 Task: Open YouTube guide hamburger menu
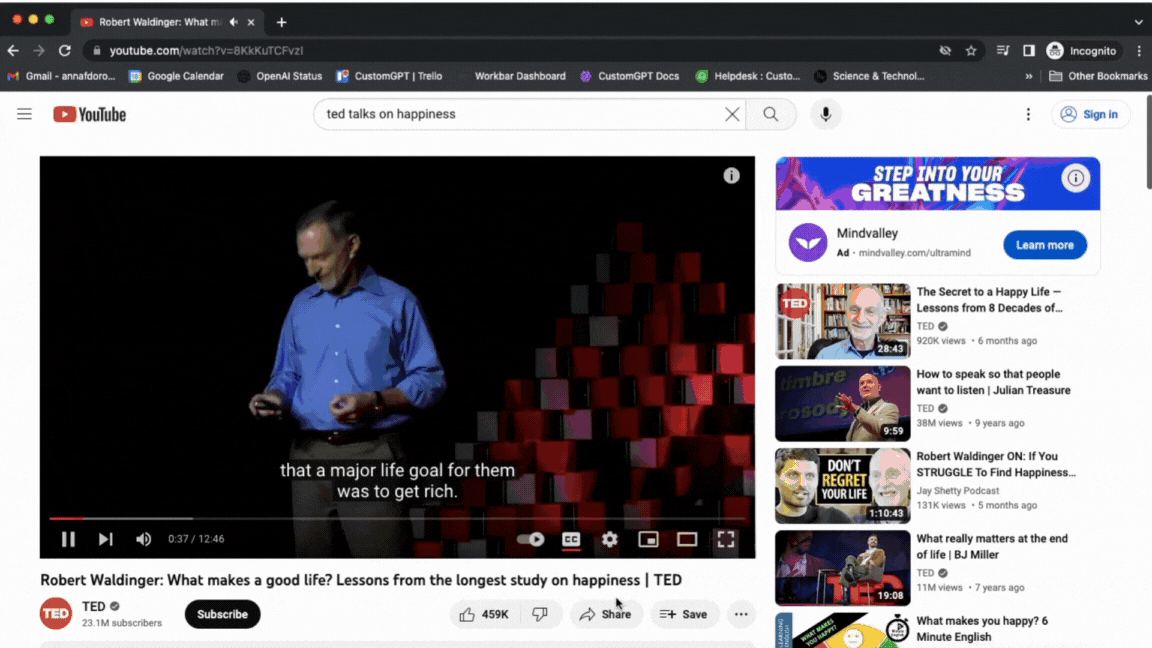point(24,114)
